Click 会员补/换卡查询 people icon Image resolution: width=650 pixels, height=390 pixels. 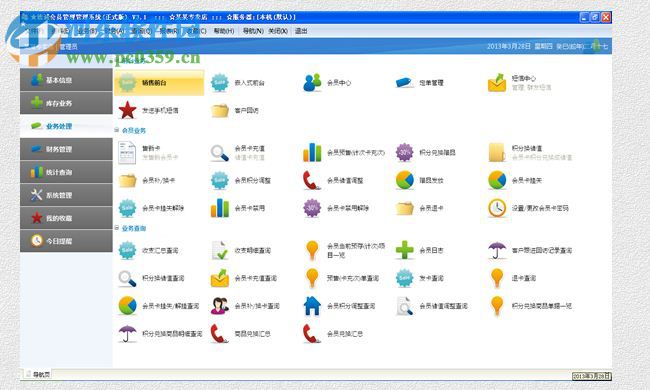(220, 306)
